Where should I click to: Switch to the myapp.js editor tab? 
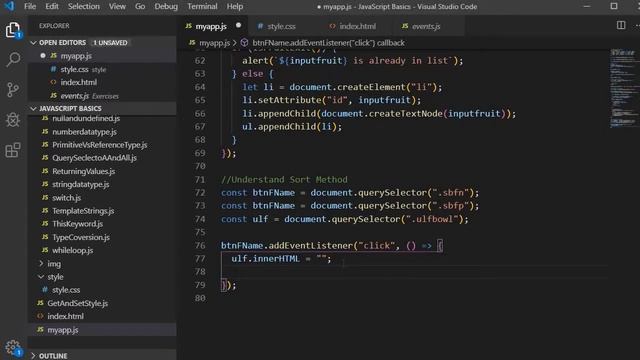213,26
